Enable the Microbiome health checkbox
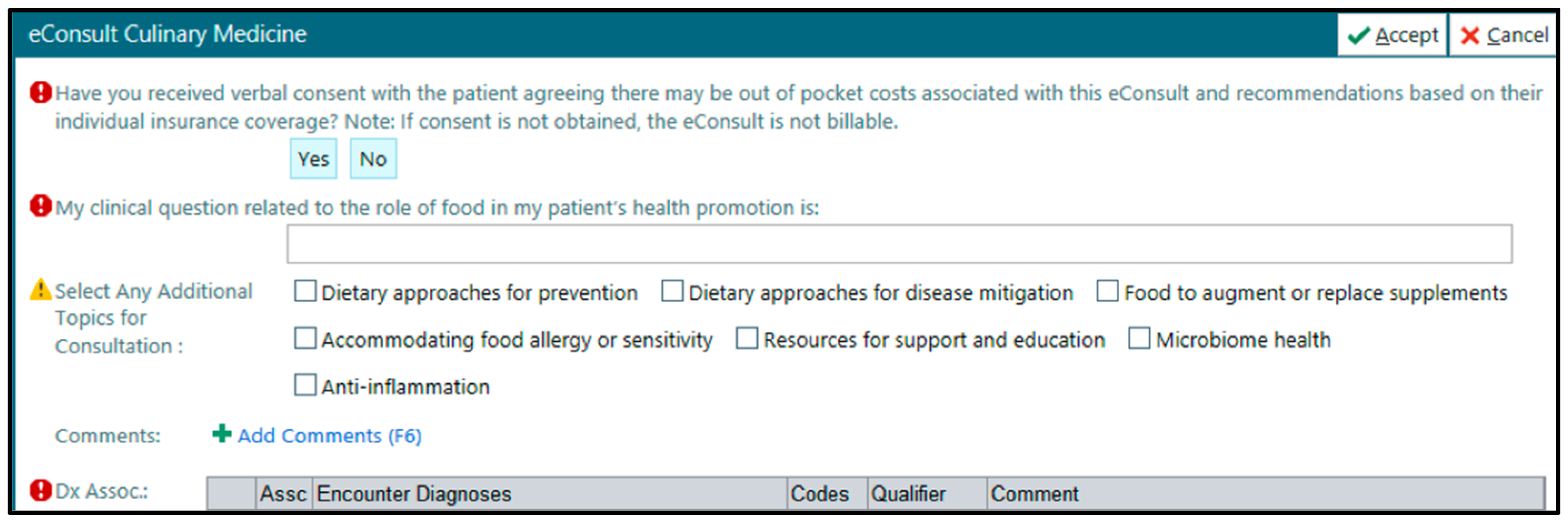The image size is (1568, 523). (1139, 338)
